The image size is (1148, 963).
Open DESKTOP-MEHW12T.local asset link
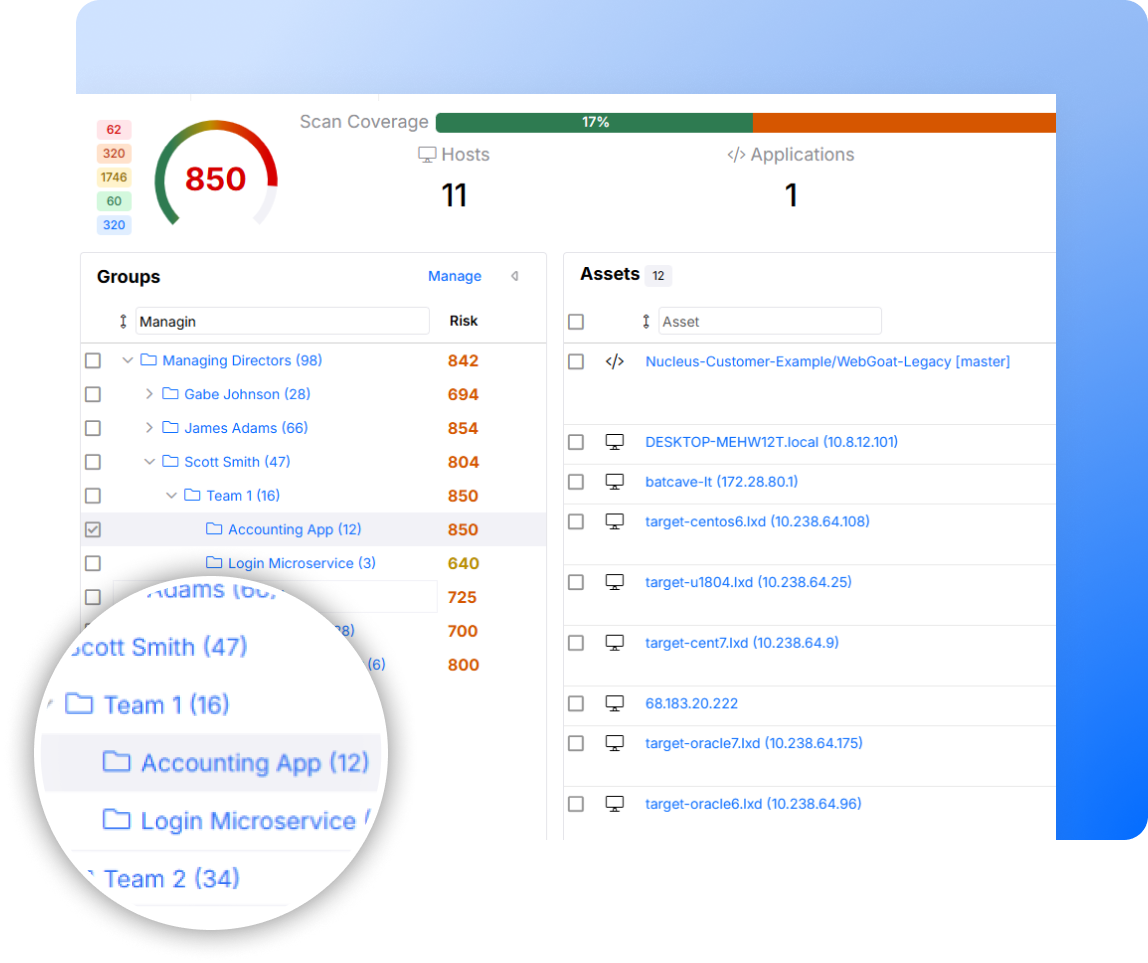pyautogui.click(x=771, y=442)
